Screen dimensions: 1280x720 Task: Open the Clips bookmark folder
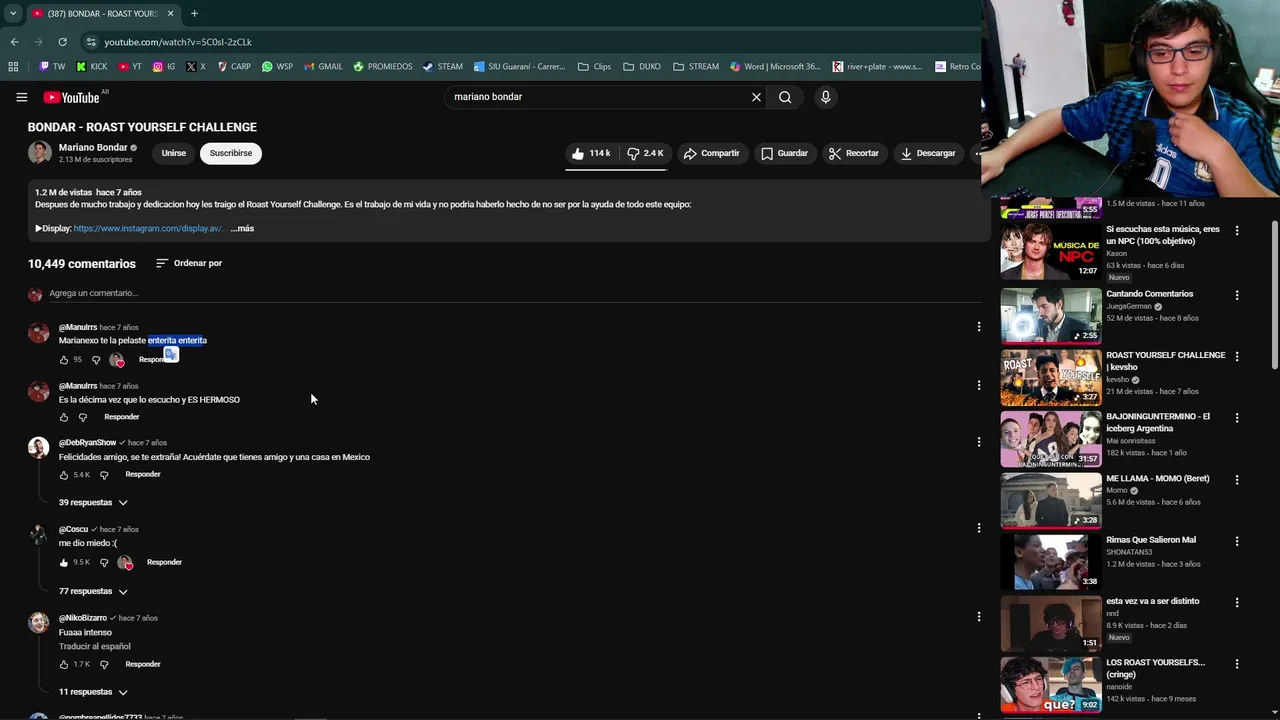click(x=595, y=67)
